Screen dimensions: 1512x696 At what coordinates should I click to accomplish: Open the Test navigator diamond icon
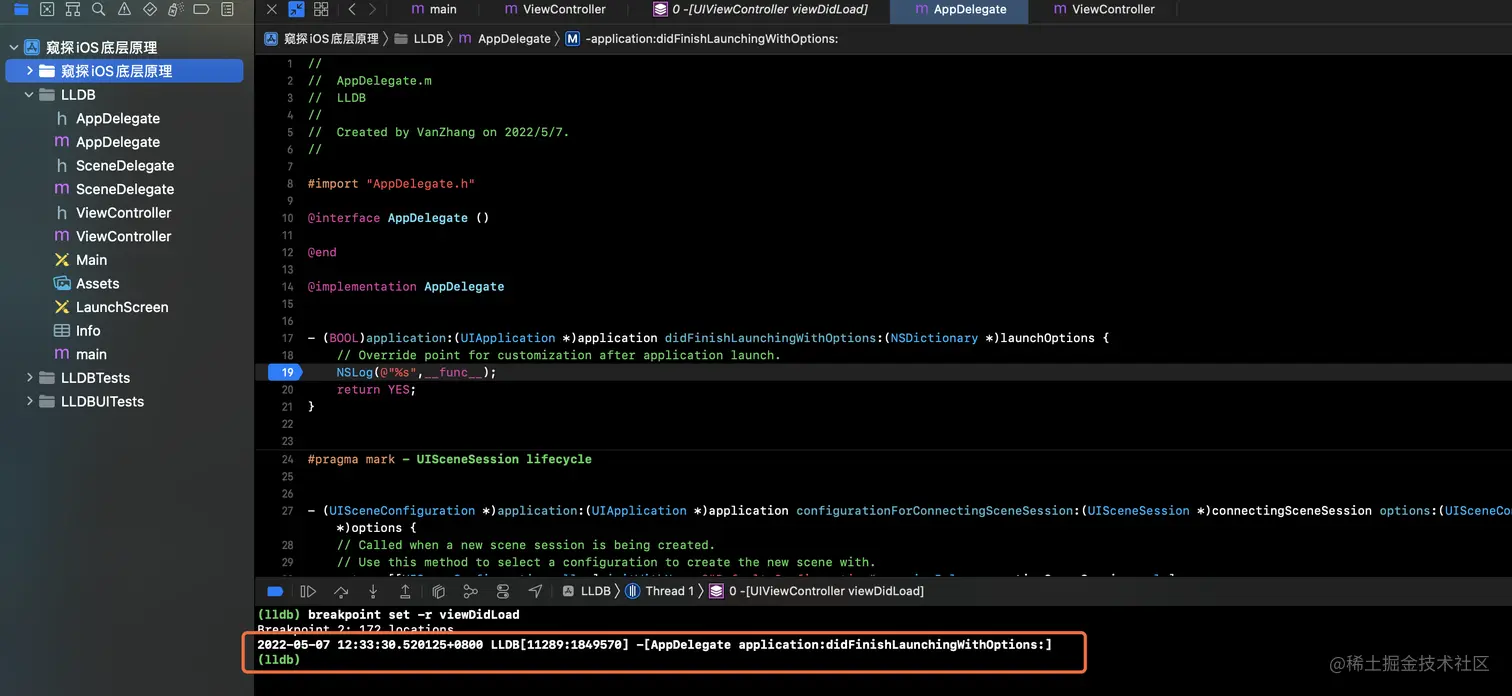tap(150, 9)
